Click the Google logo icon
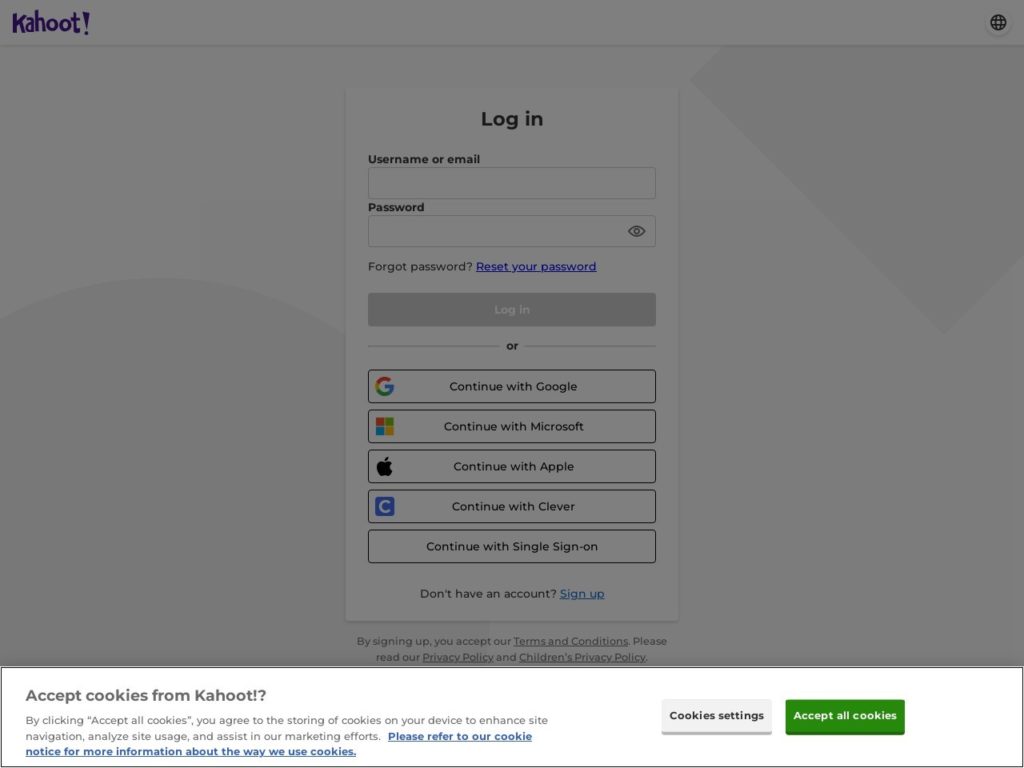1024x768 pixels. point(385,386)
